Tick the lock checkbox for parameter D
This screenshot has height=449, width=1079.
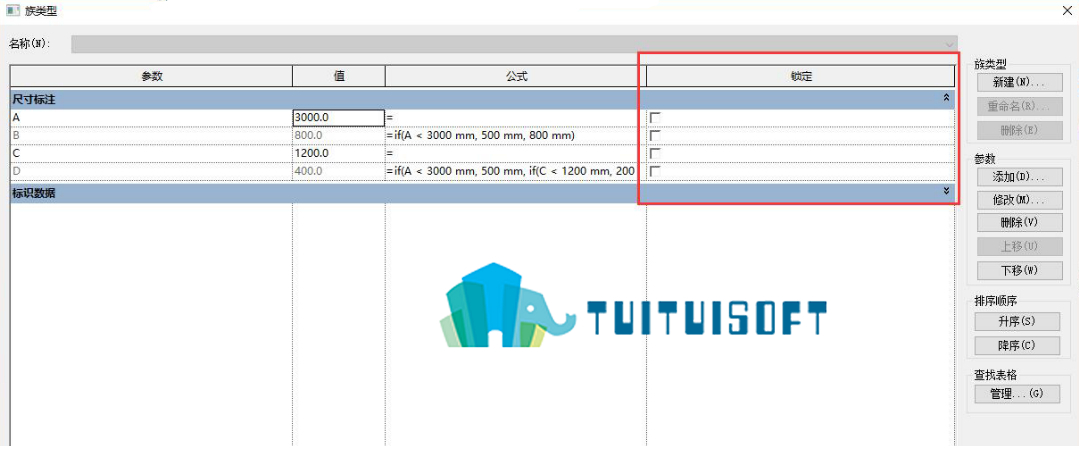pos(655,171)
